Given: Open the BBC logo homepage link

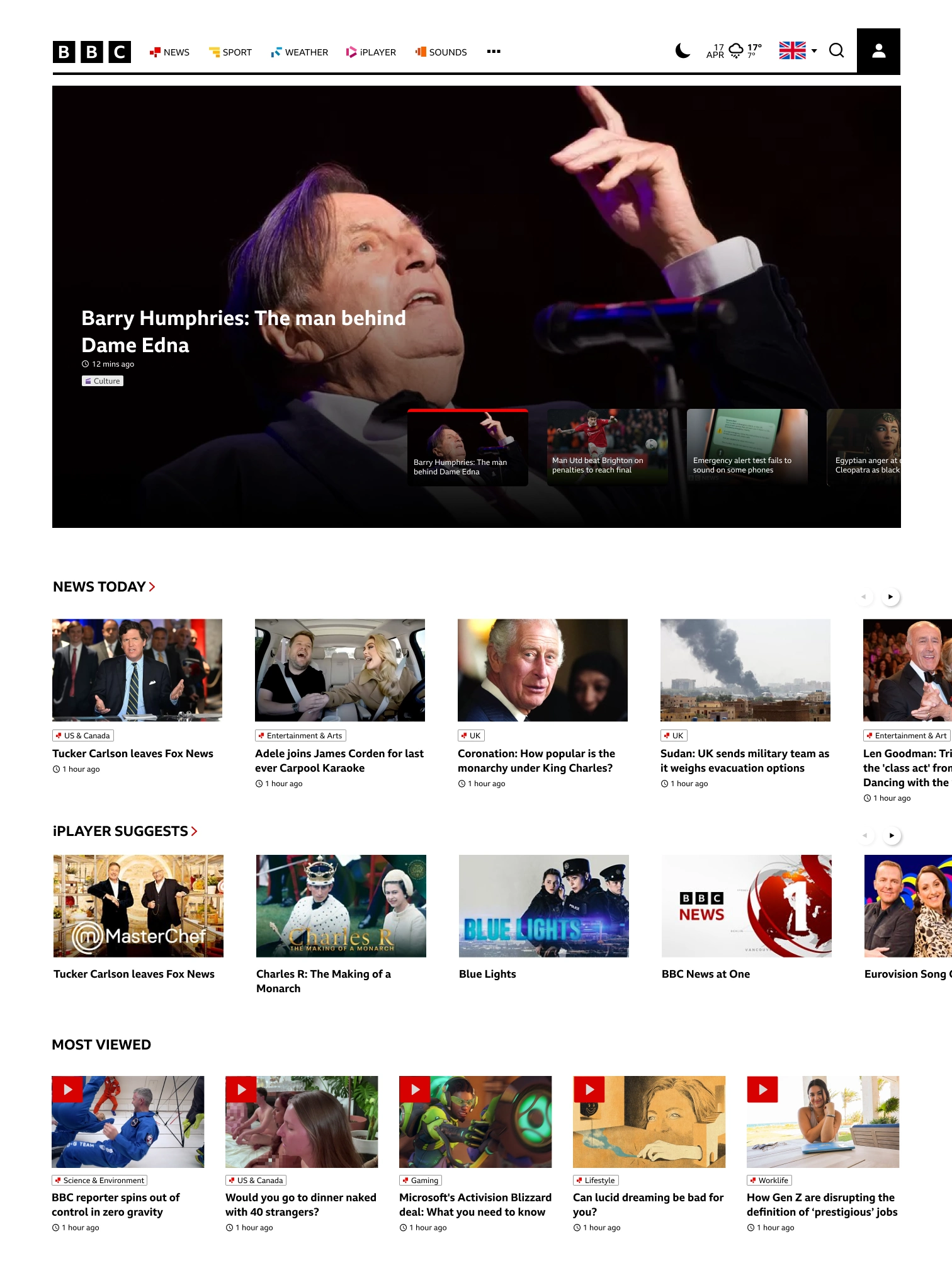Looking at the screenshot, I should click(92, 52).
